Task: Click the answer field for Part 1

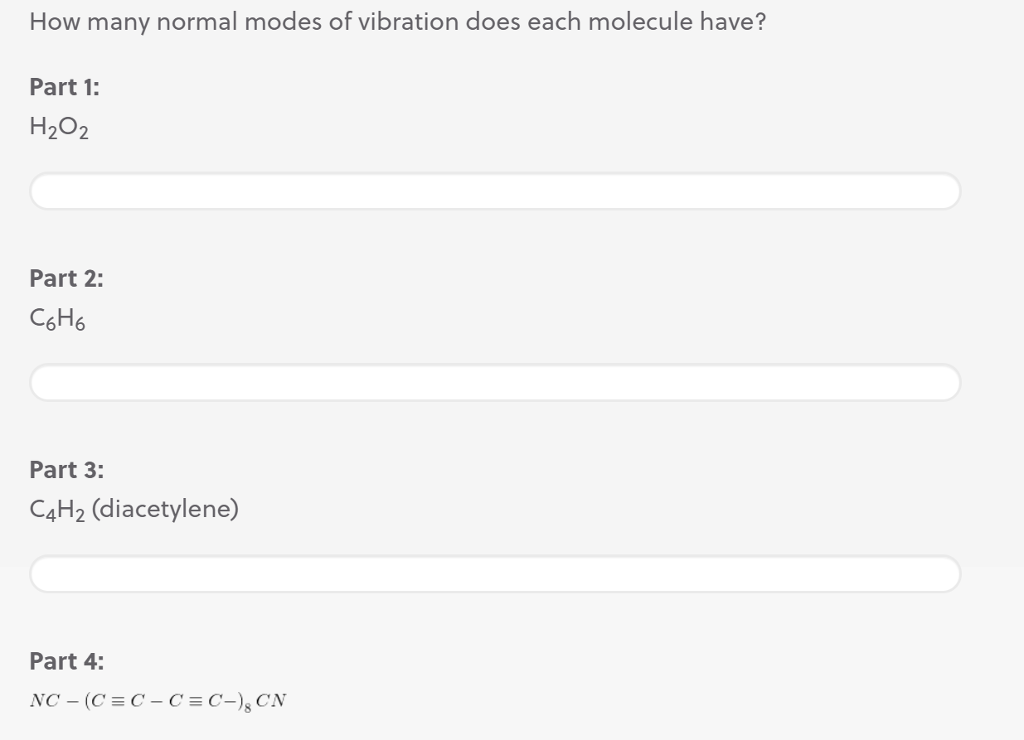Action: click(495, 191)
